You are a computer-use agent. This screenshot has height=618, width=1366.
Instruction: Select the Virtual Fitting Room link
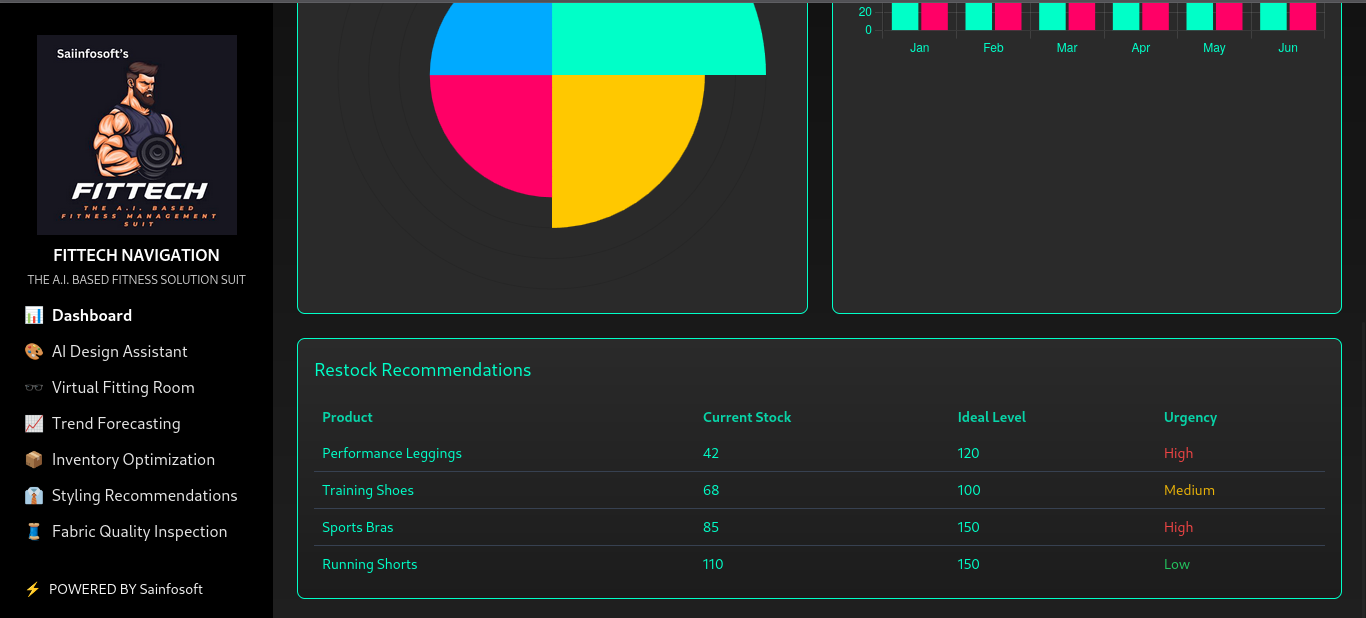click(x=123, y=388)
